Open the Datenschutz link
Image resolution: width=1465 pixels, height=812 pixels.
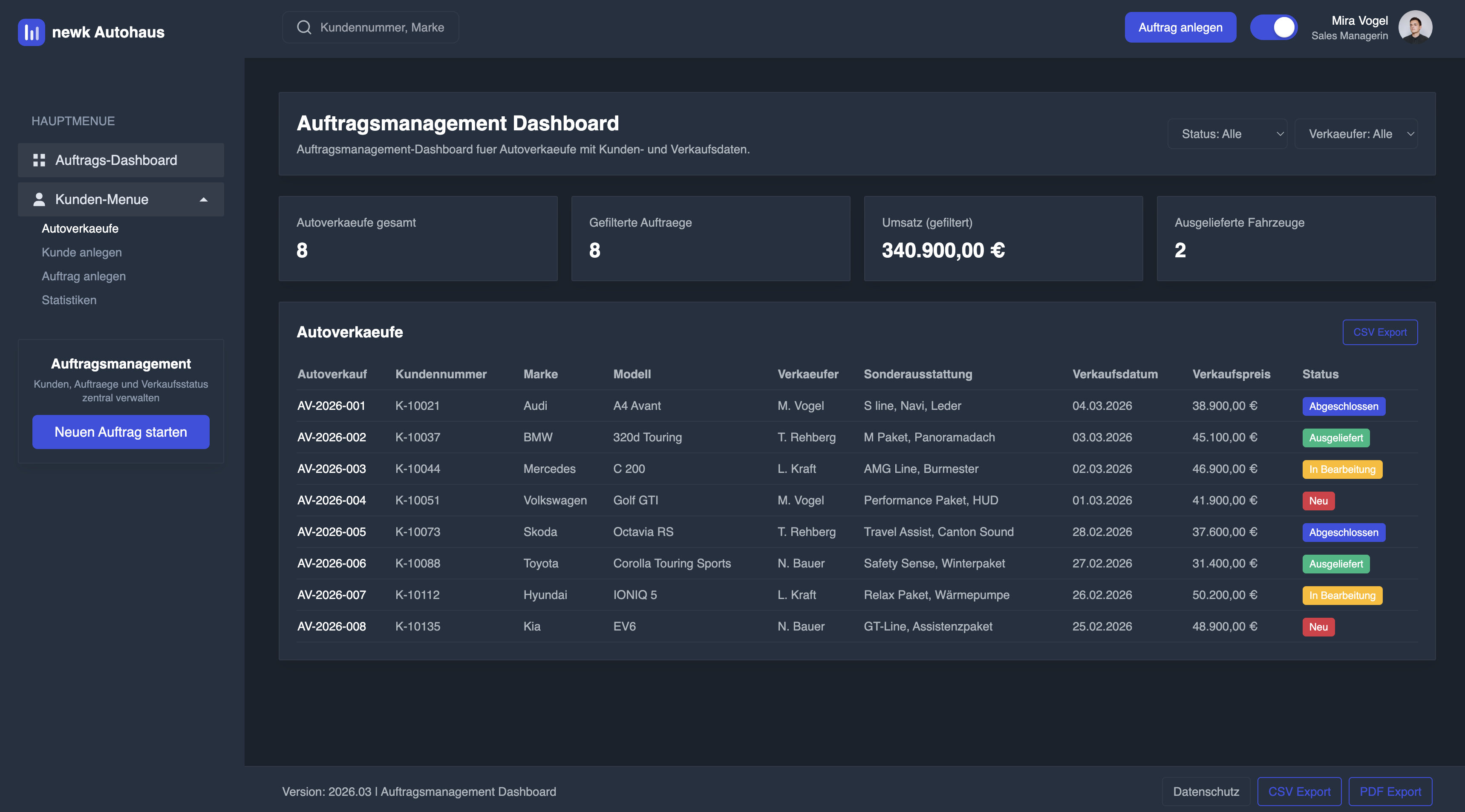(x=1206, y=791)
